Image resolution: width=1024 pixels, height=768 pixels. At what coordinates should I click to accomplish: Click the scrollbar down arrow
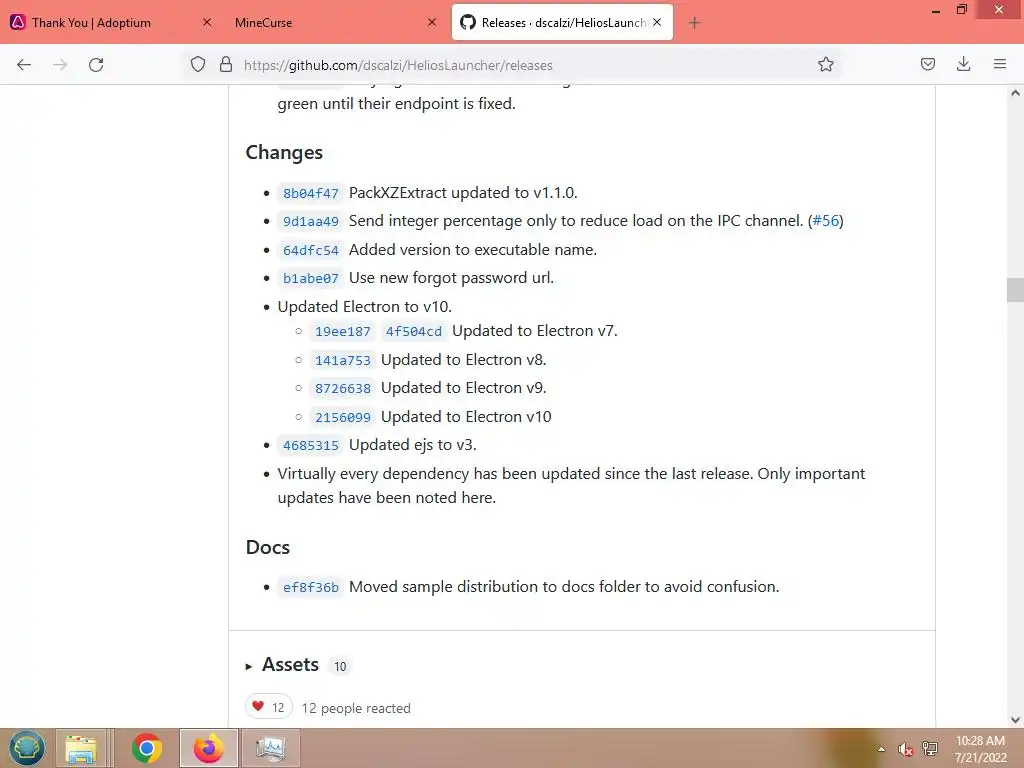(1015, 720)
